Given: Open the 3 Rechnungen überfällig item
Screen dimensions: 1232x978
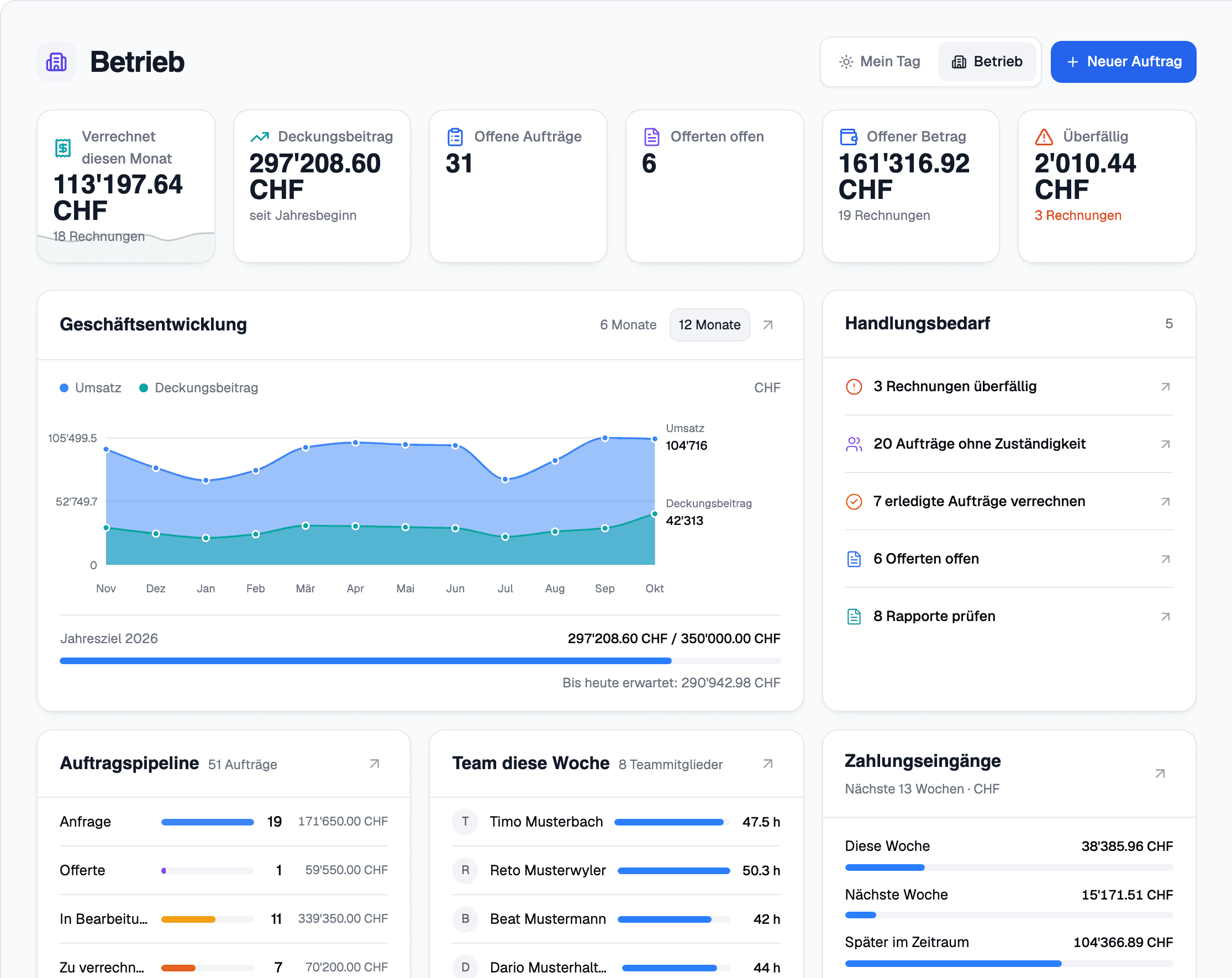Looking at the screenshot, I should click(x=1009, y=387).
